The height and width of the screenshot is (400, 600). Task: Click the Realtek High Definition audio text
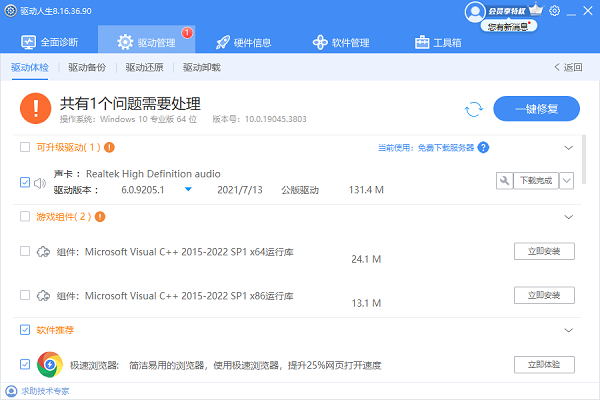(153, 174)
